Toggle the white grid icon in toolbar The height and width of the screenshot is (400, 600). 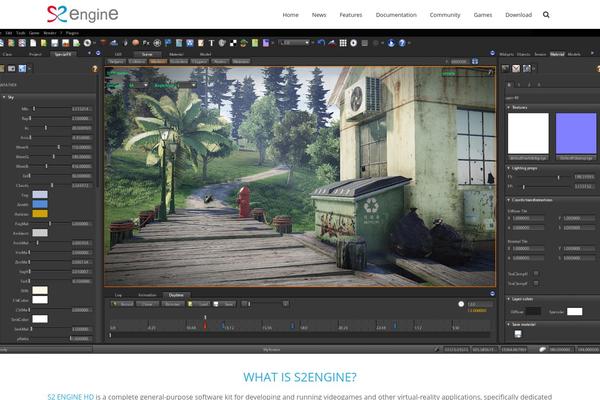343,43
